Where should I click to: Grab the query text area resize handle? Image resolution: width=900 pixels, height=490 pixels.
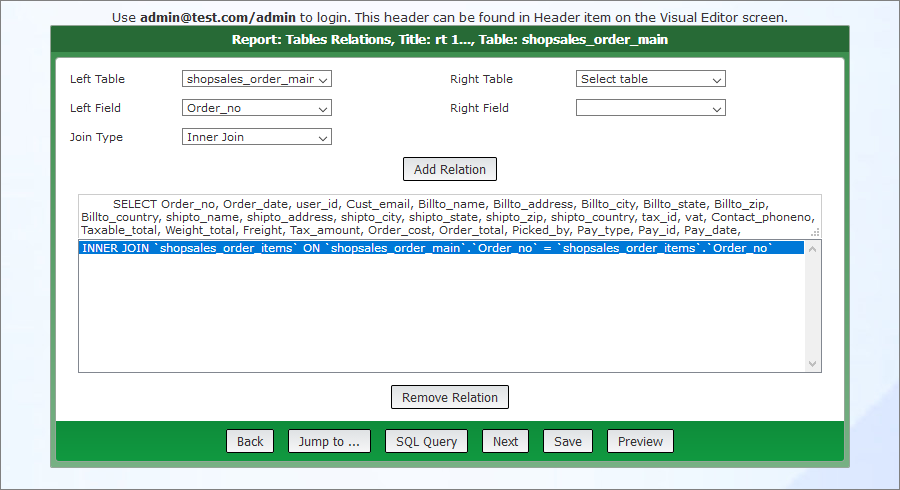[815, 231]
